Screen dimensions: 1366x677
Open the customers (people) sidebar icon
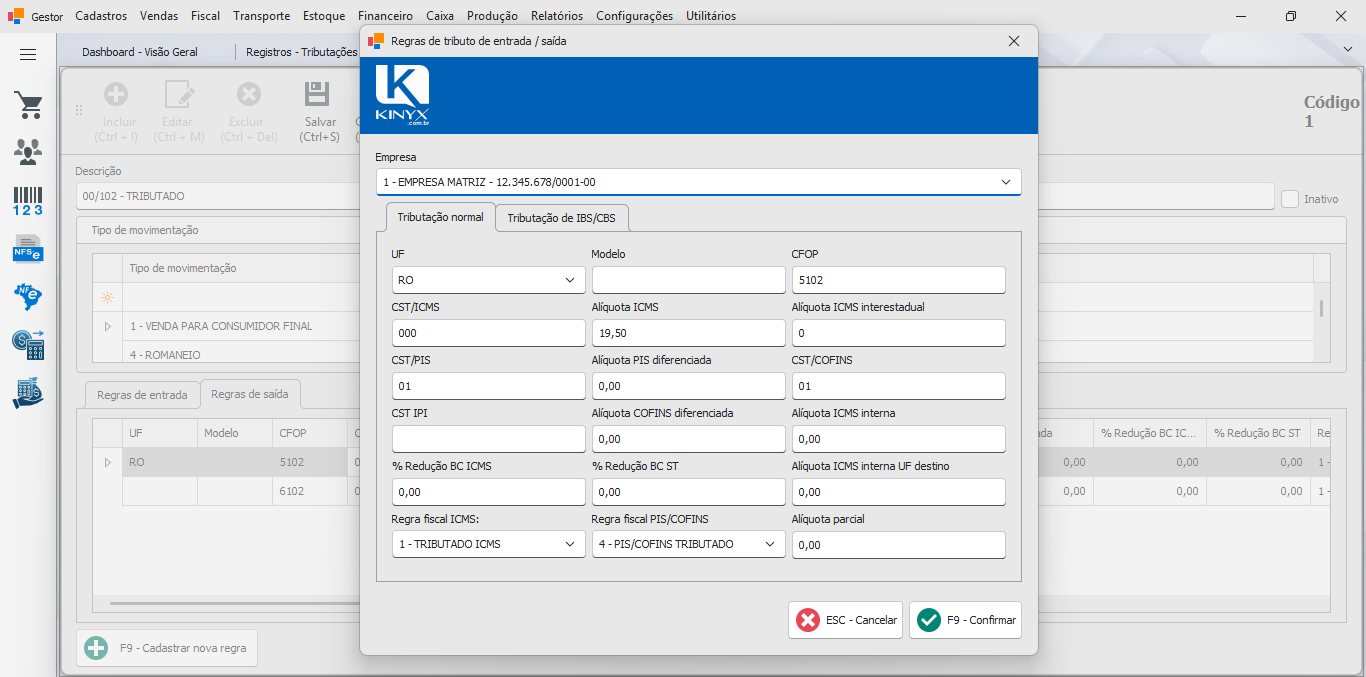(x=28, y=152)
